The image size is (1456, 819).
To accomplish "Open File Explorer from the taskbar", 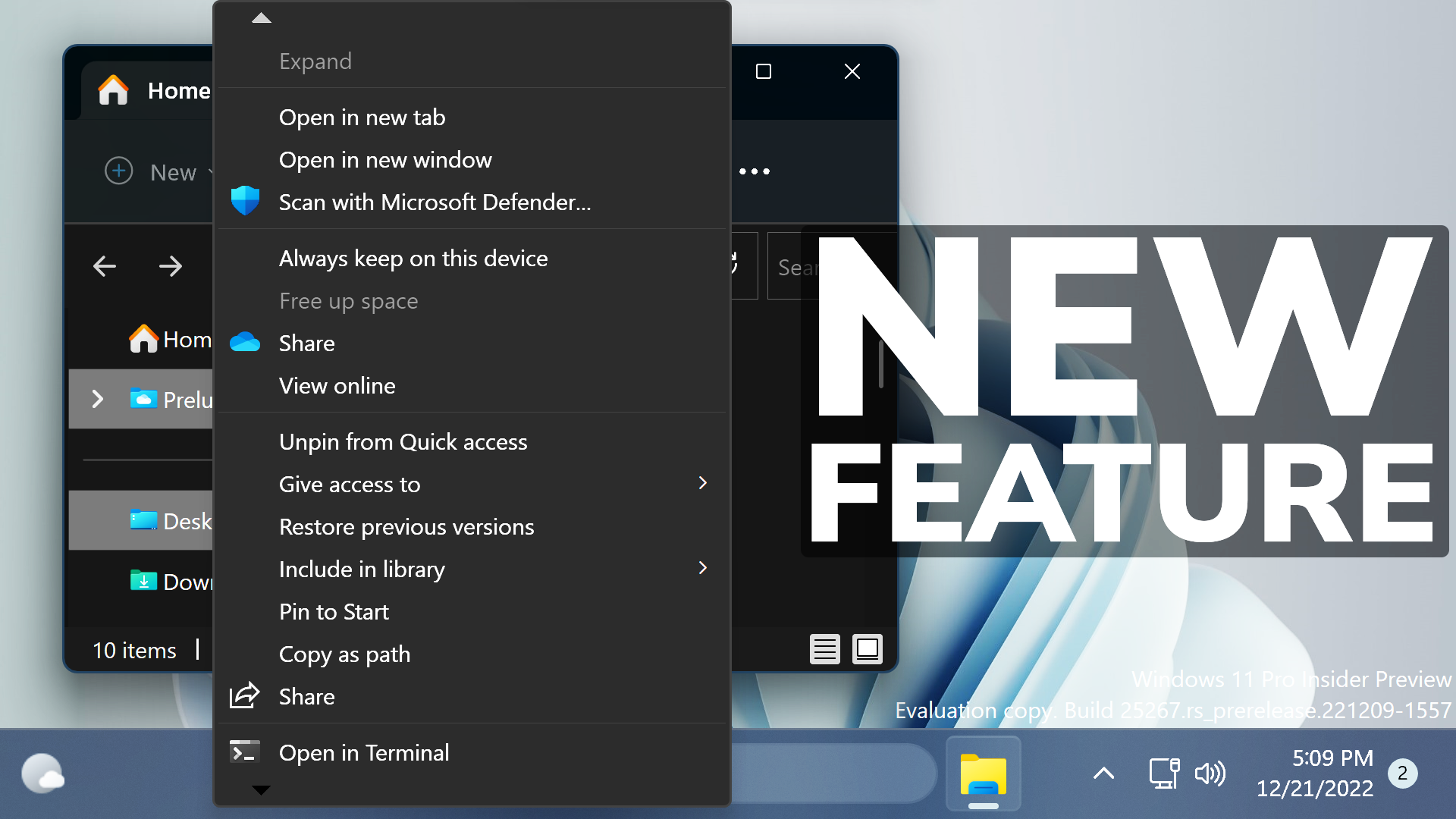I will (983, 773).
